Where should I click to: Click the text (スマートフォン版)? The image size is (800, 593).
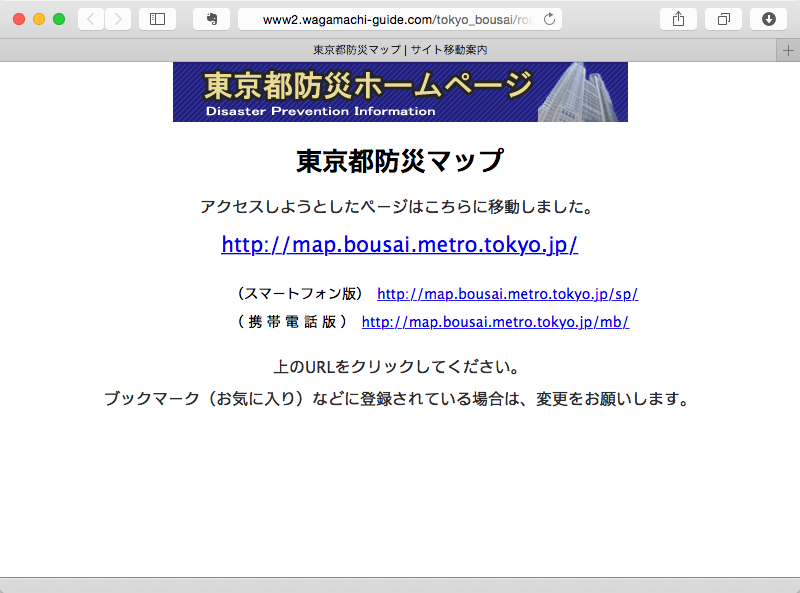coord(300,293)
